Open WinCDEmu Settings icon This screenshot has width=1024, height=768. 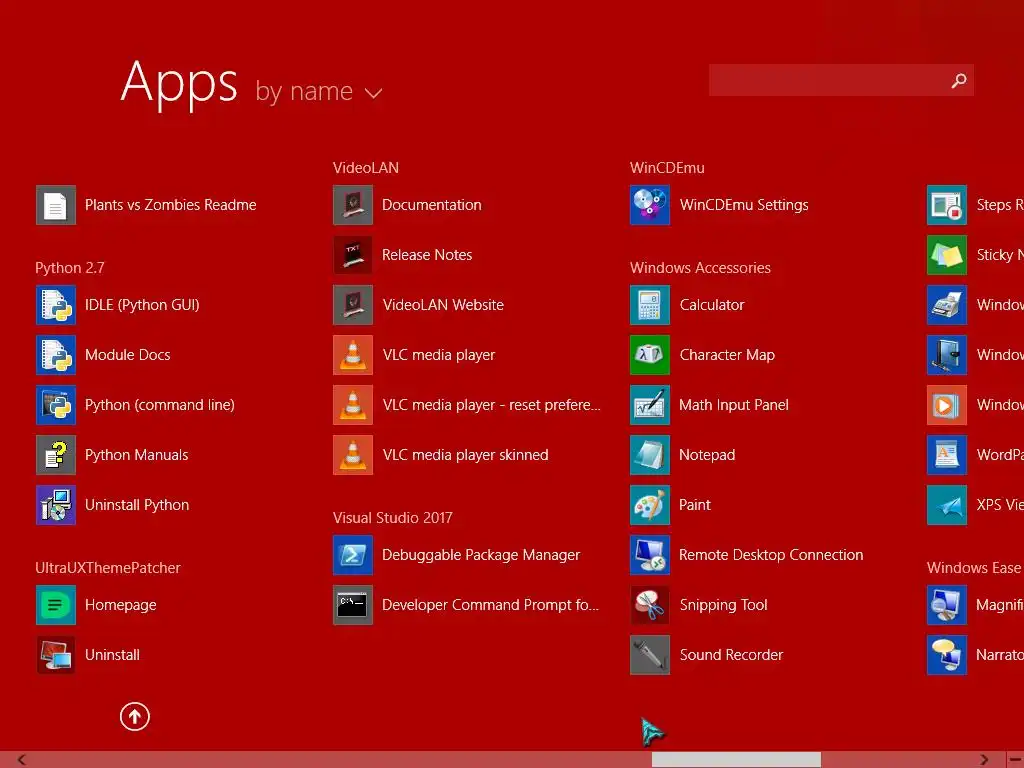pyautogui.click(x=650, y=205)
